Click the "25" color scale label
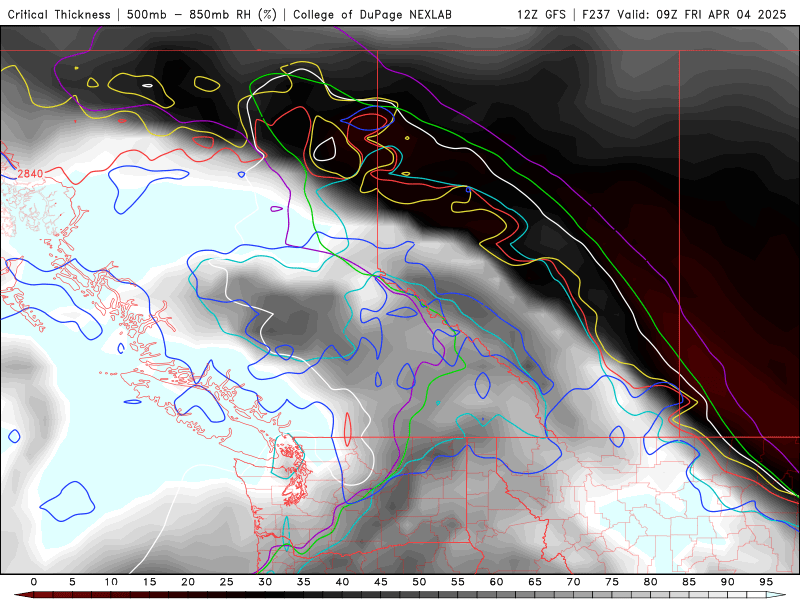This screenshot has height=600, width=800. tap(227, 582)
